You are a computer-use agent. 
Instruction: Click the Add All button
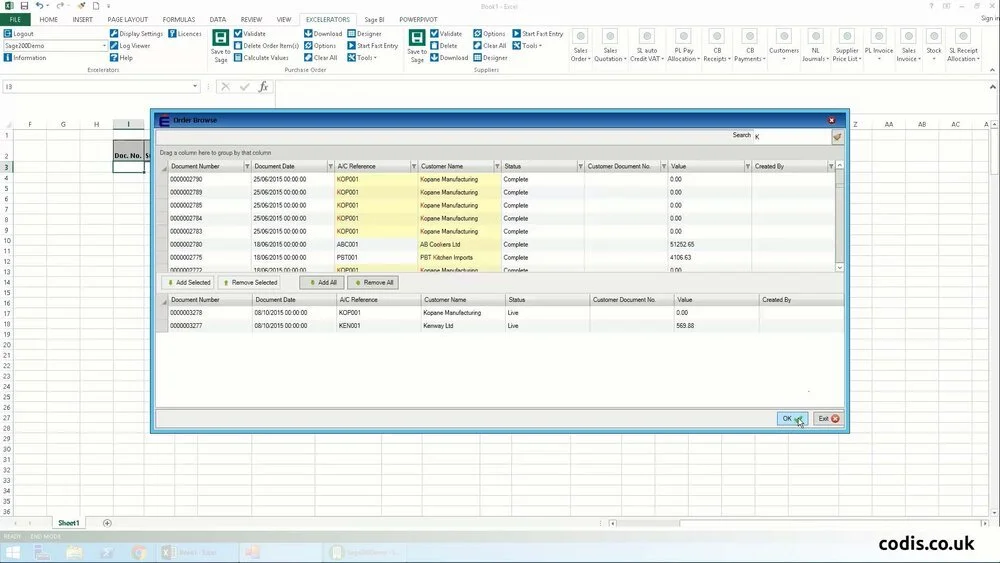click(322, 282)
